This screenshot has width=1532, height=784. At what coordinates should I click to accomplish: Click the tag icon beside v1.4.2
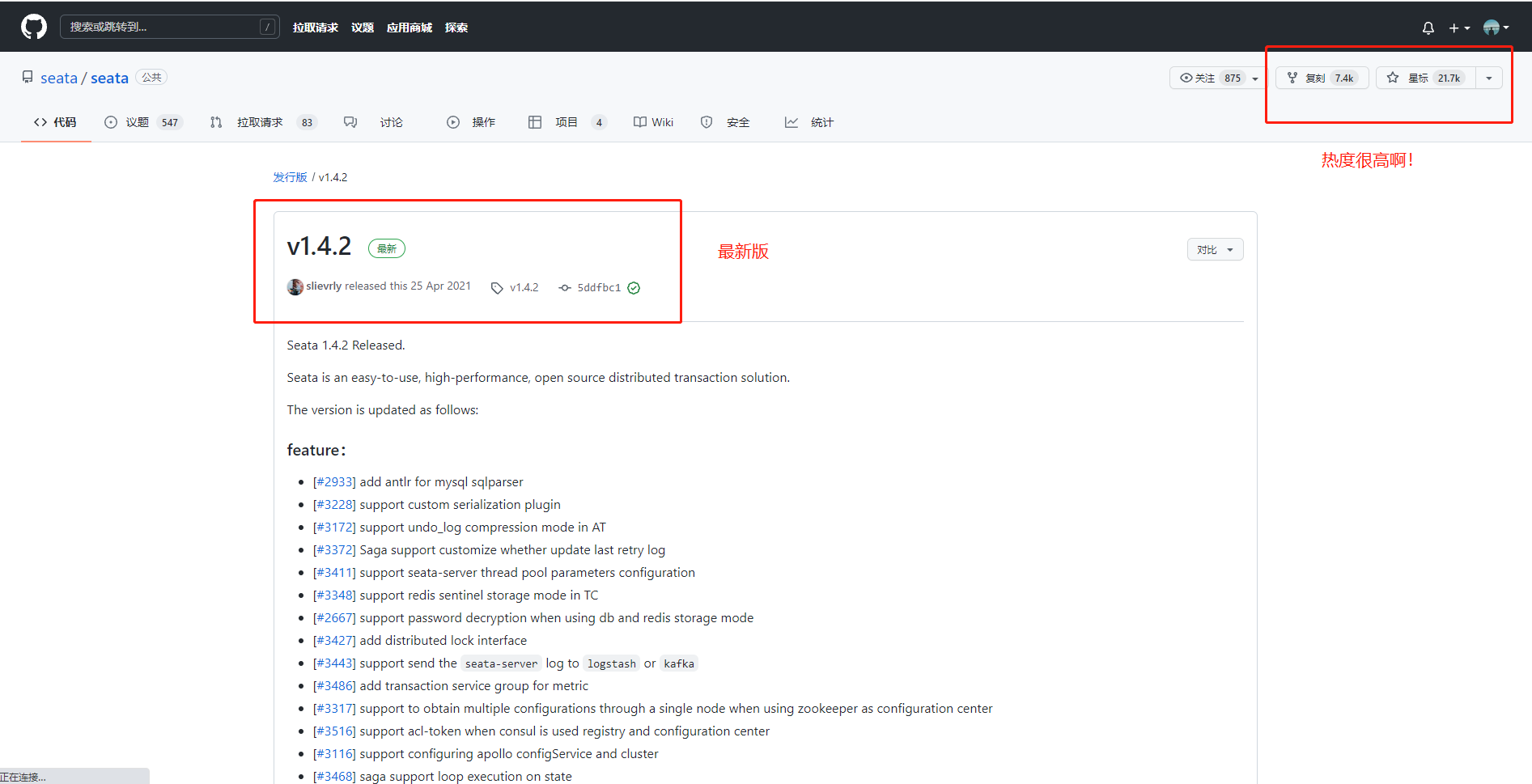497,288
